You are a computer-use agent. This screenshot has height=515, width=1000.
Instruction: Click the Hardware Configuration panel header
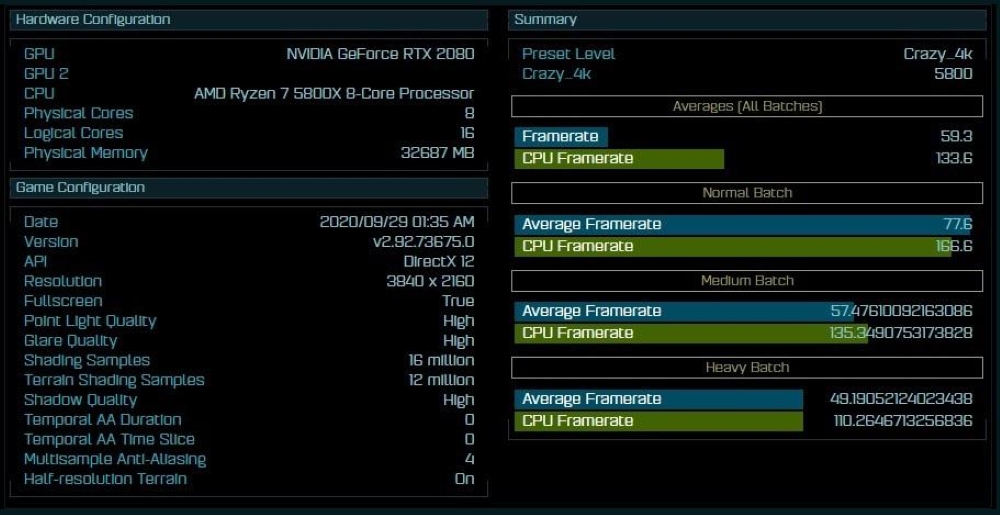249,19
